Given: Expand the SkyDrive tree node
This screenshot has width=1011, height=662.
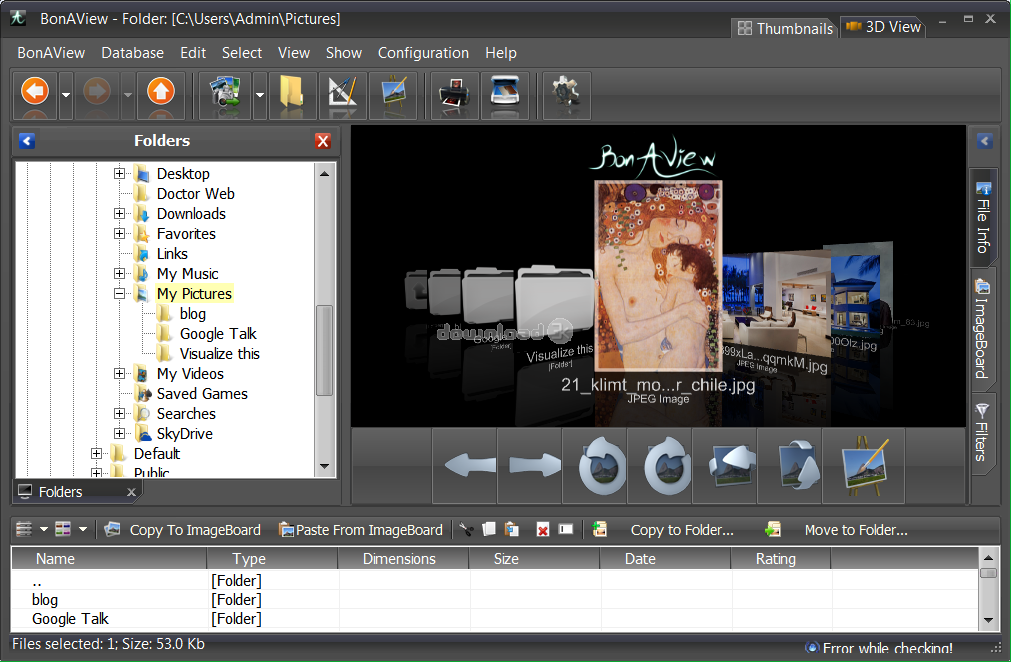Looking at the screenshot, I should [x=119, y=433].
